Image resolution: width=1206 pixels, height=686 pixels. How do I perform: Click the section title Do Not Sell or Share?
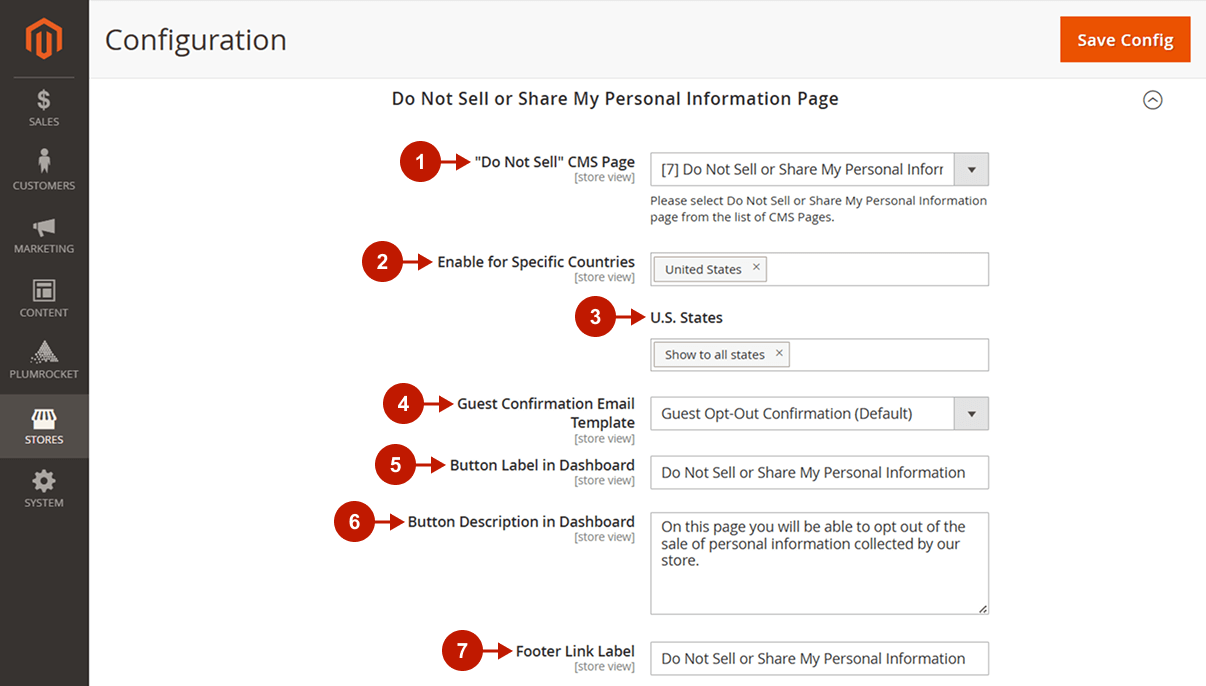(x=615, y=99)
